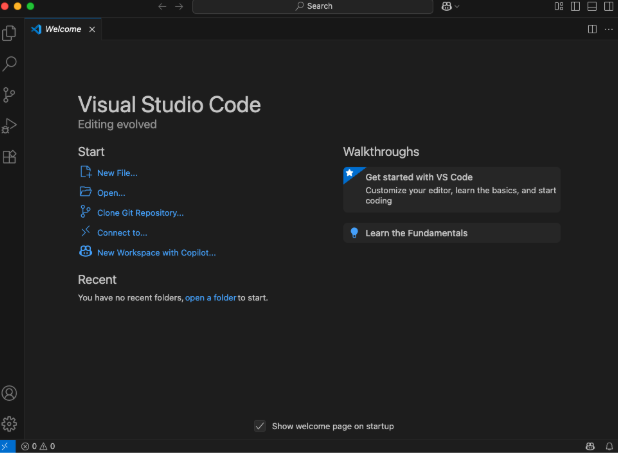Open the Manage gear icon
Viewport: 618px width, 453px height.
pos(10,424)
